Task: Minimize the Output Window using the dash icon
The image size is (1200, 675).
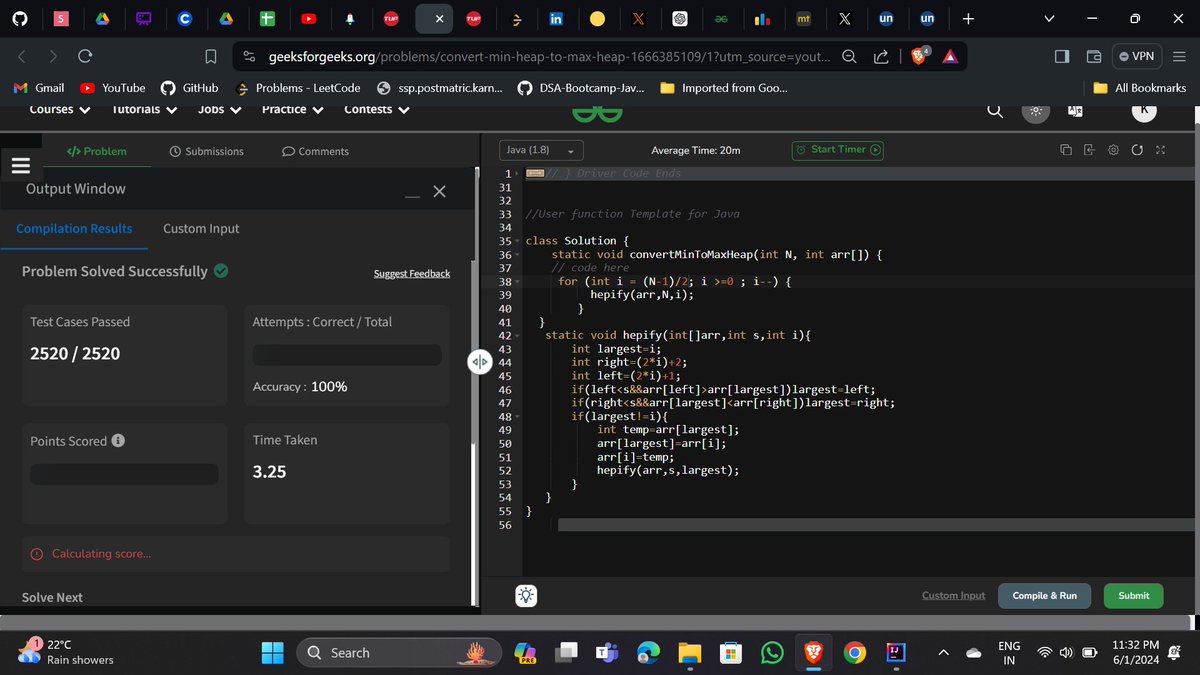Action: [412, 196]
